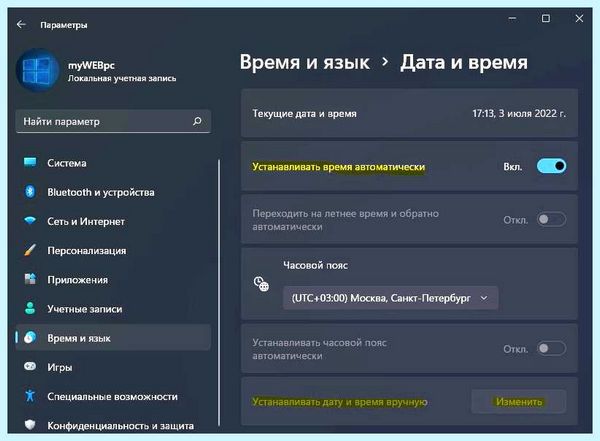This screenshot has height=441, width=600.
Task: Click the myWEBpc account avatar
Action: 38,70
